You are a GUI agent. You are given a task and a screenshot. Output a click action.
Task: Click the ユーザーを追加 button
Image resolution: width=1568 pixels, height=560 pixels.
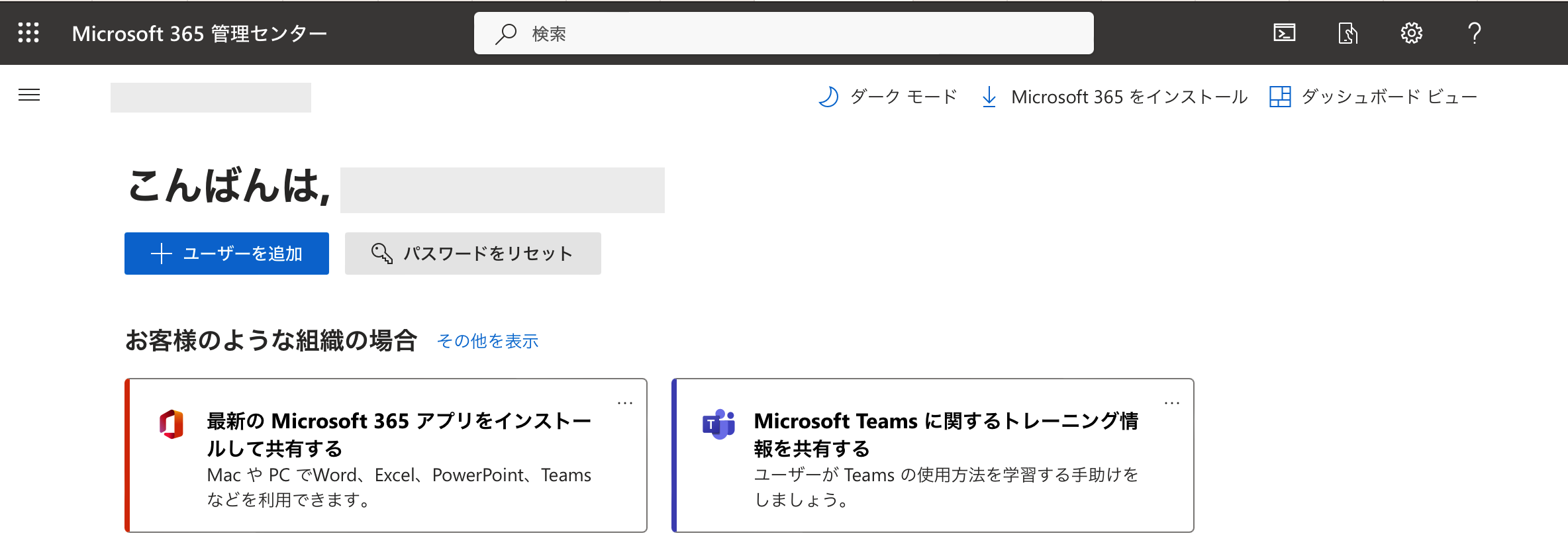[x=226, y=254]
